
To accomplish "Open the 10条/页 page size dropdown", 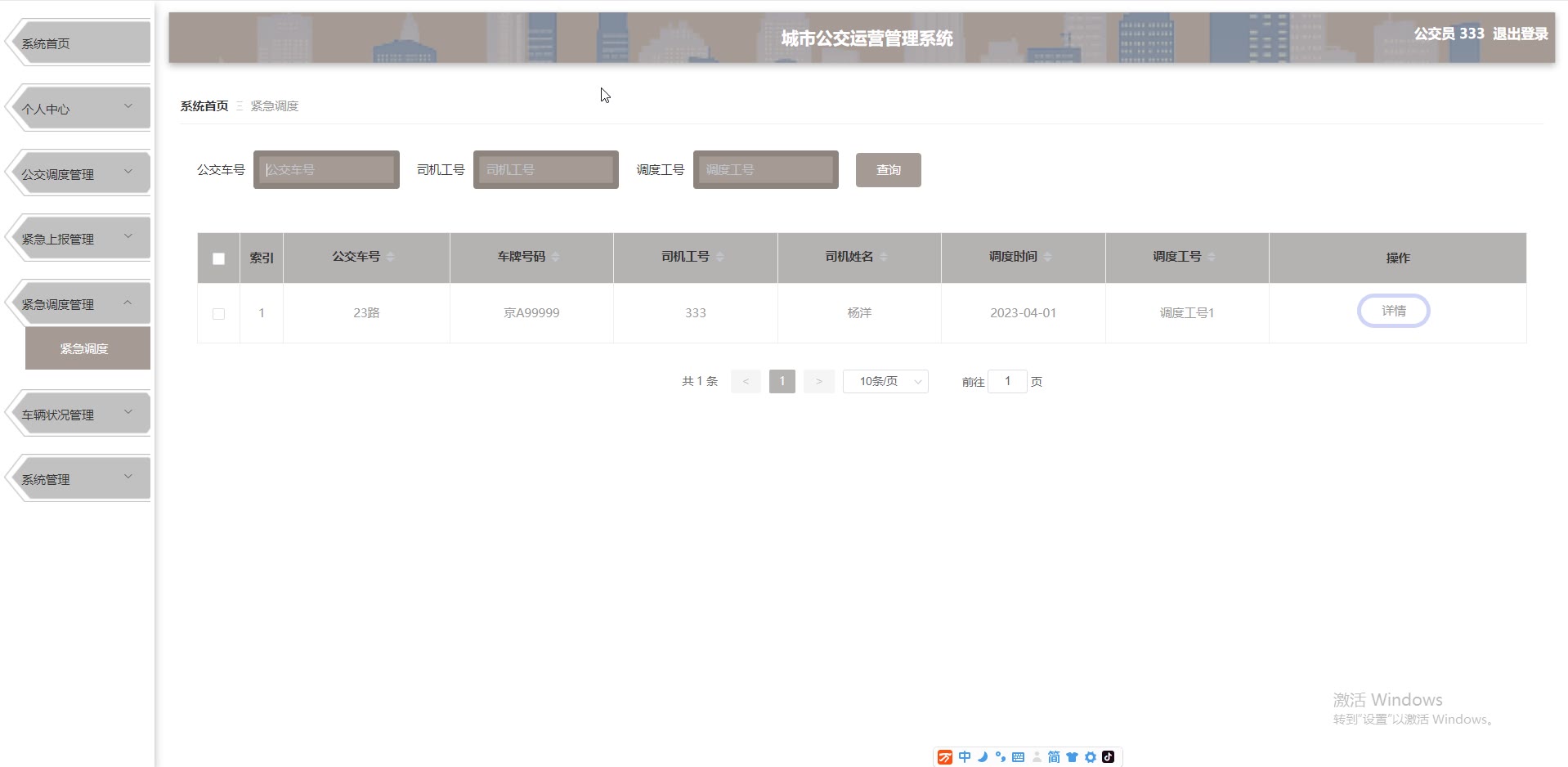I will click(885, 382).
